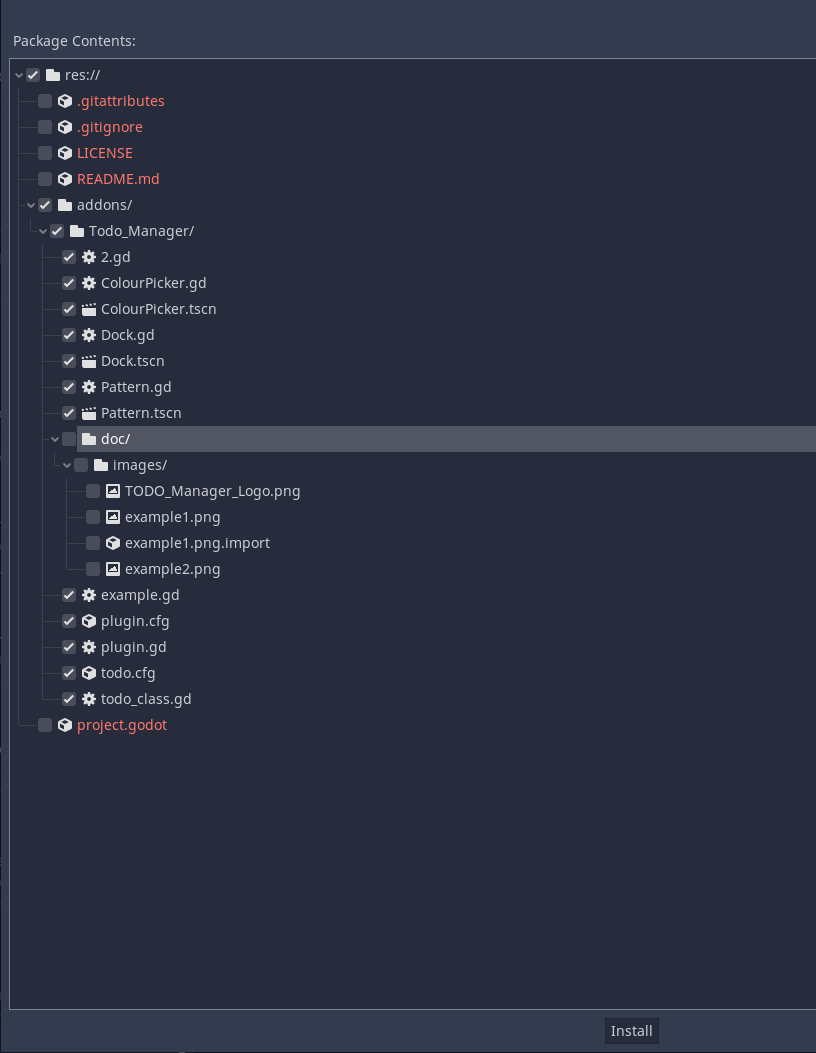Click the file icon beside plugin.cfg
816x1053 pixels.
pos(89,621)
